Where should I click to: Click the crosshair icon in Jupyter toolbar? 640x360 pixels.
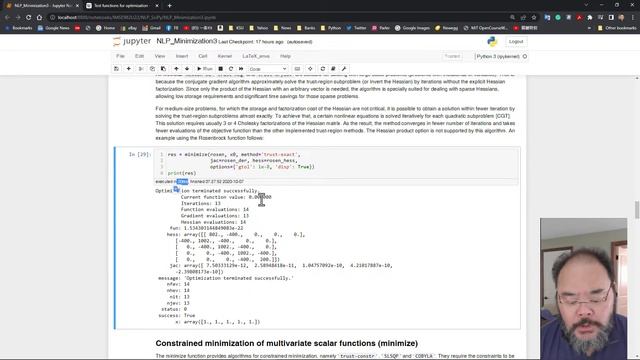pos(310,69)
